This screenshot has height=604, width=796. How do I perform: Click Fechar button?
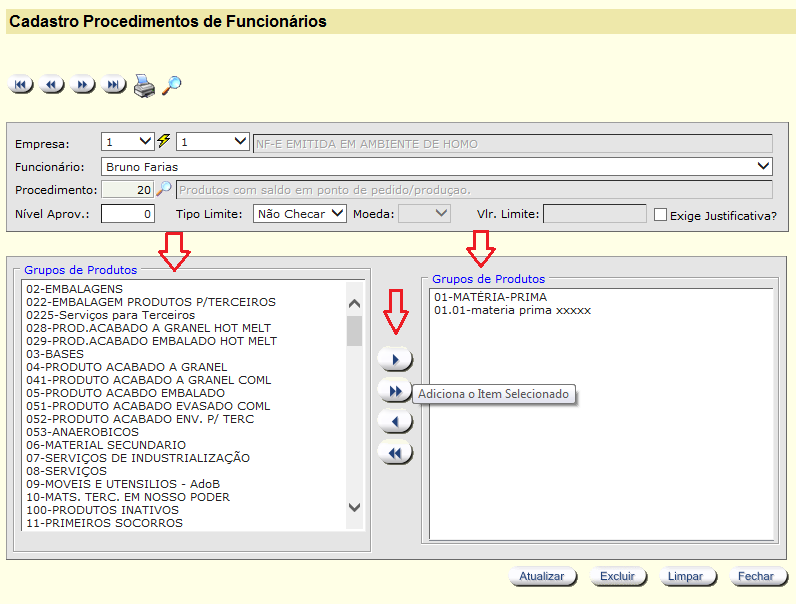(756, 577)
